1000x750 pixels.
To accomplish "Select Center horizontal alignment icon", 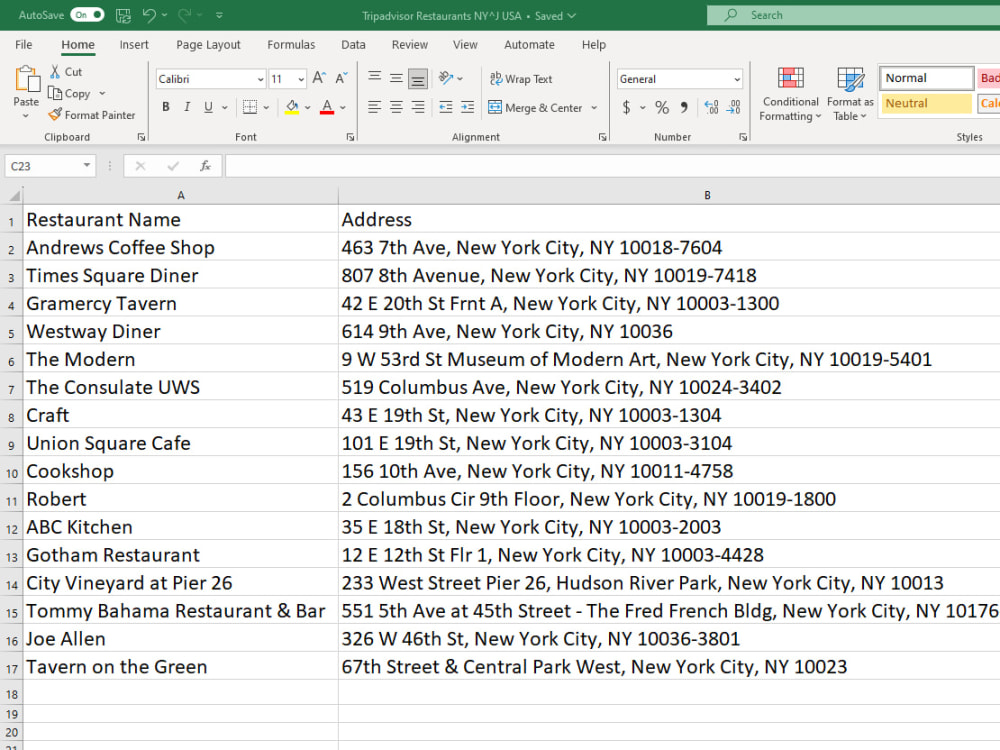I will pyautogui.click(x=396, y=107).
